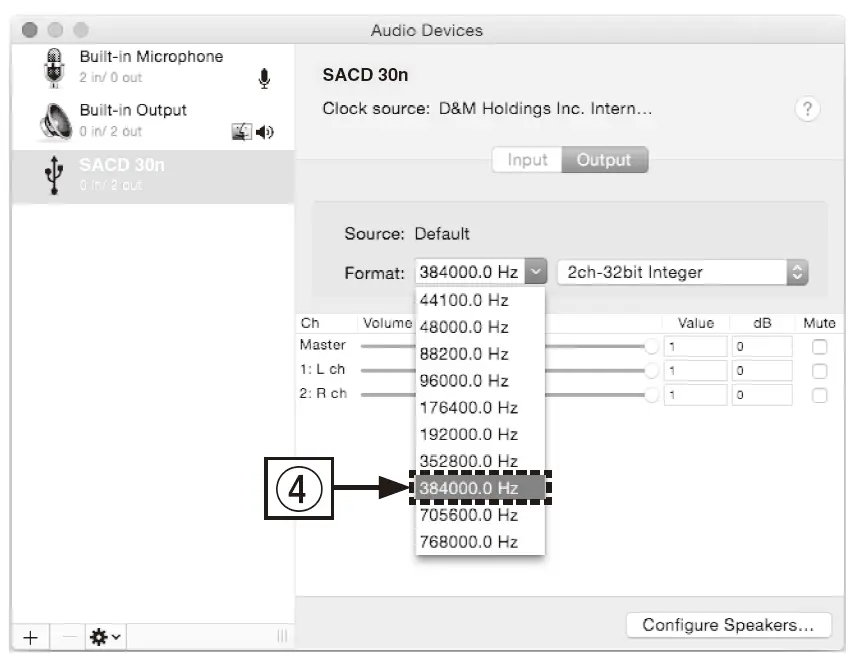Mute the 1: L ch checkbox

click(x=819, y=371)
